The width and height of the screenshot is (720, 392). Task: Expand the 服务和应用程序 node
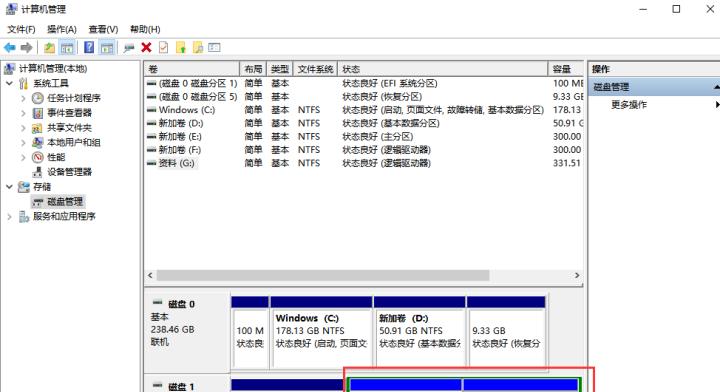(10, 216)
